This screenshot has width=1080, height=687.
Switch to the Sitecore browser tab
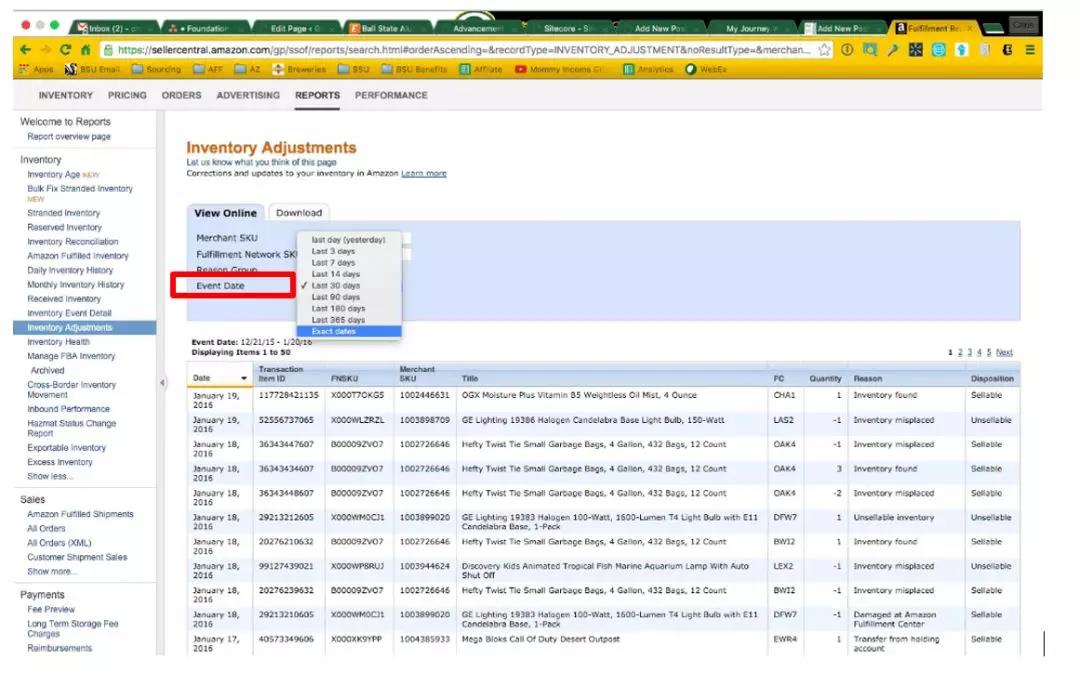point(568,28)
